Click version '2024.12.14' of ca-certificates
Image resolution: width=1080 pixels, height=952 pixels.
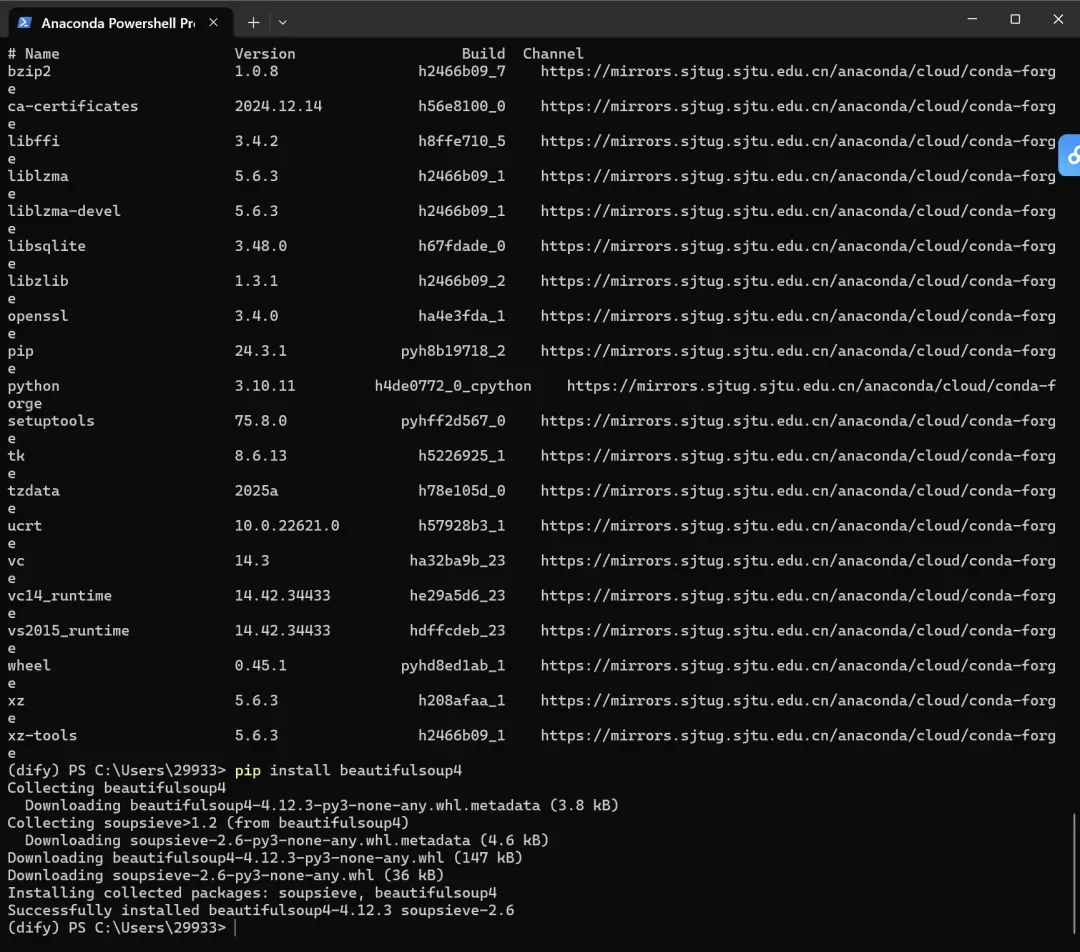click(278, 106)
